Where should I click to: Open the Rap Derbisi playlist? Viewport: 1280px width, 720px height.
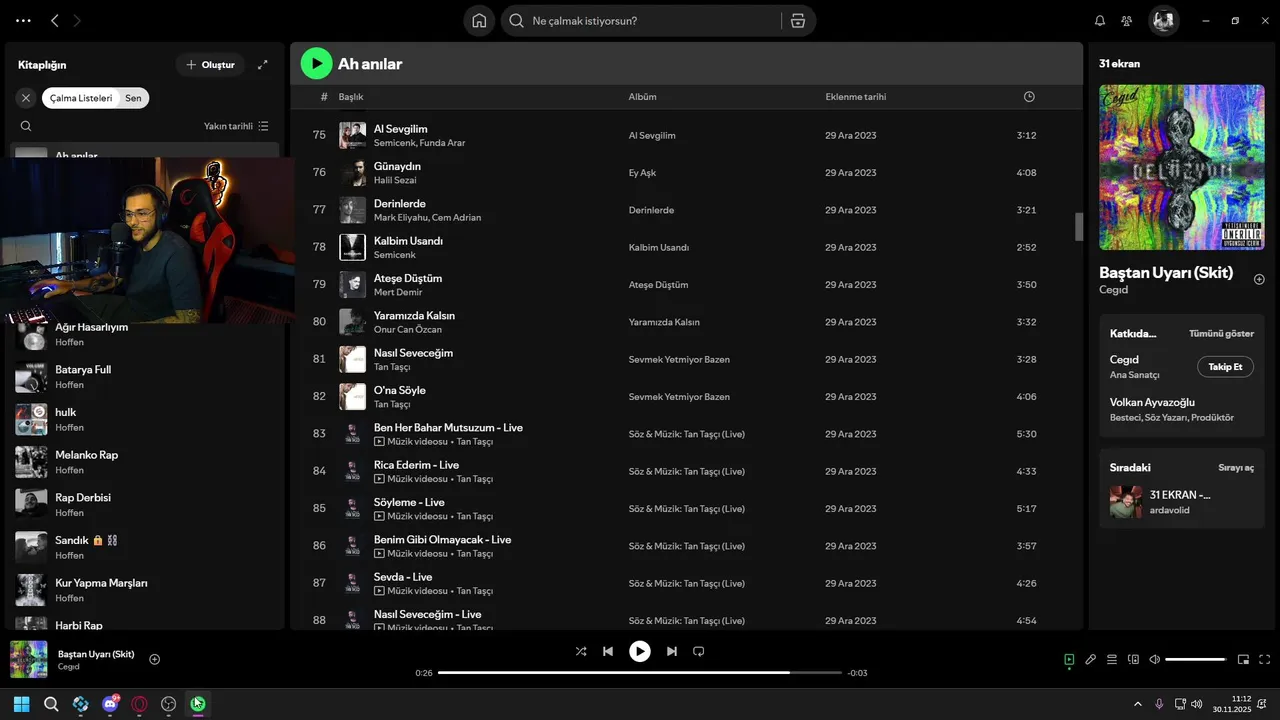point(146,505)
